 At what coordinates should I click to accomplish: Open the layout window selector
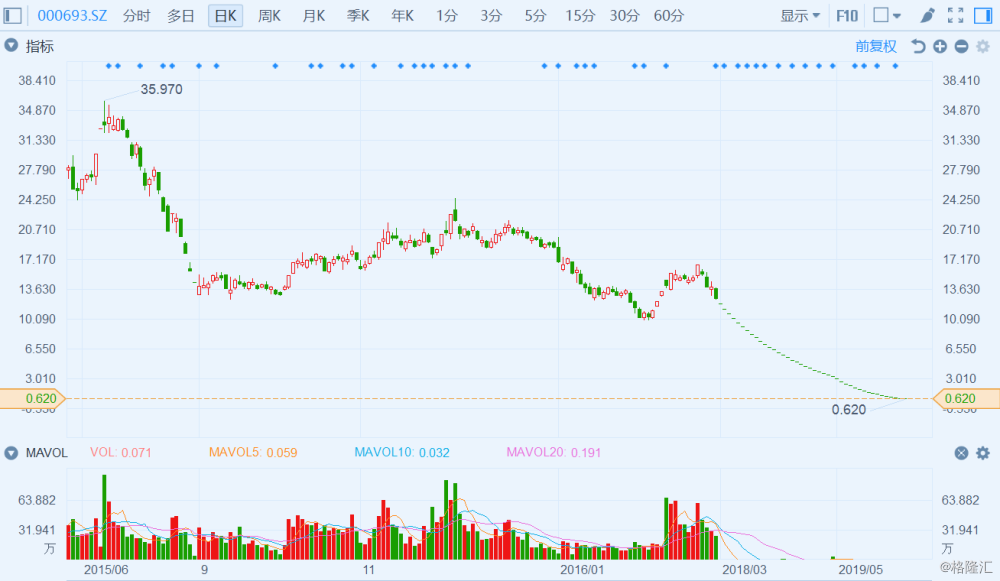(x=886, y=15)
